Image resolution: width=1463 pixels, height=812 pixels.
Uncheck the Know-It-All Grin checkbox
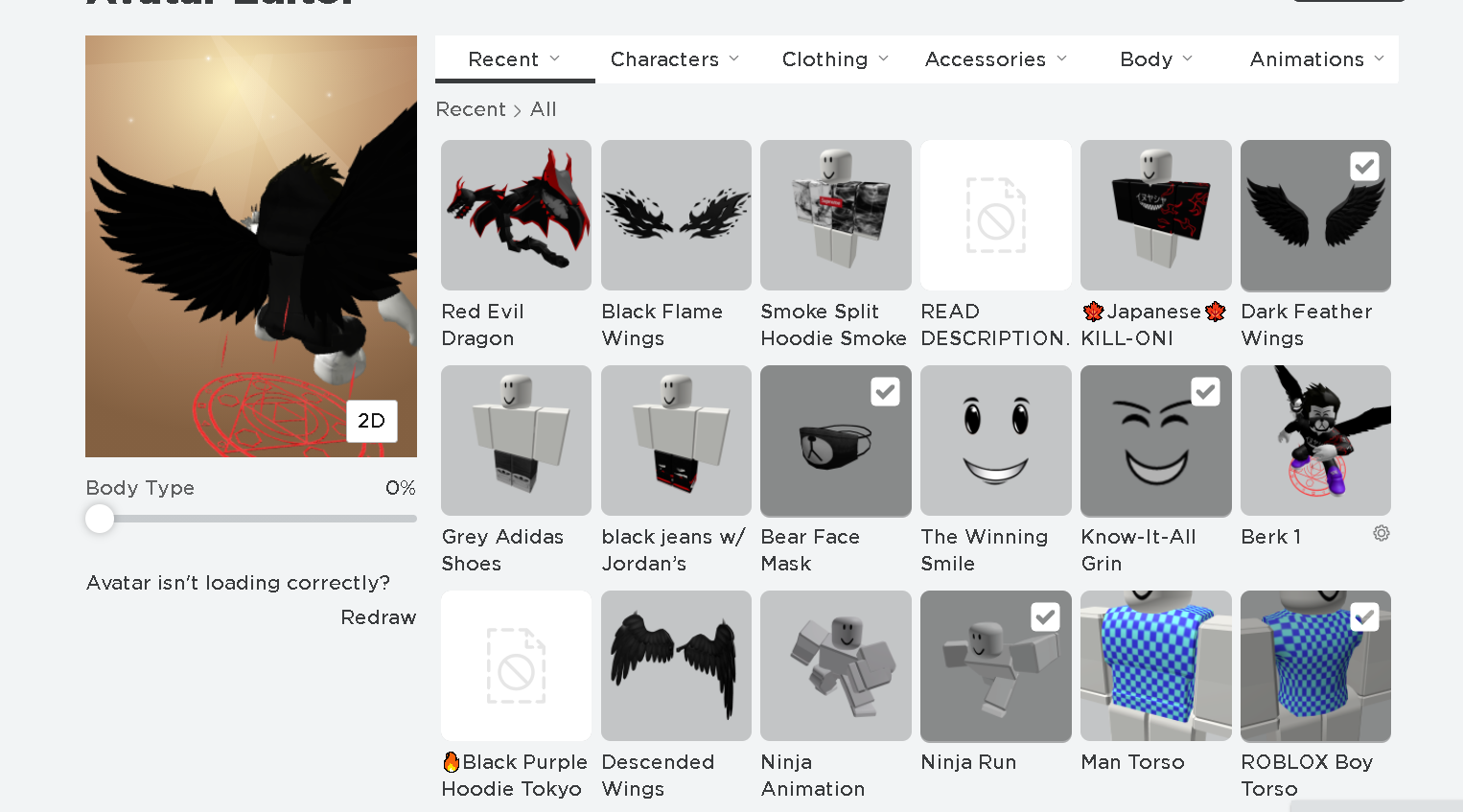(x=1205, y=392)
